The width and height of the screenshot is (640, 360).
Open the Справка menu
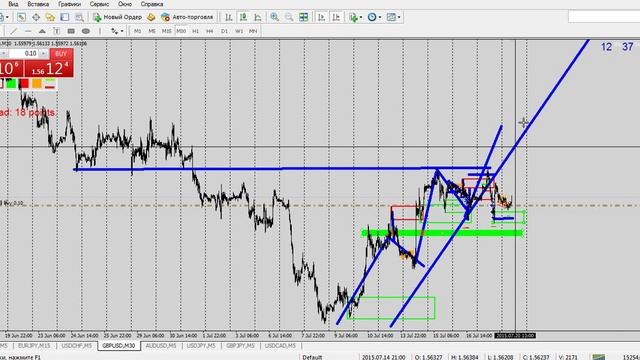click(x=152, y=4)
